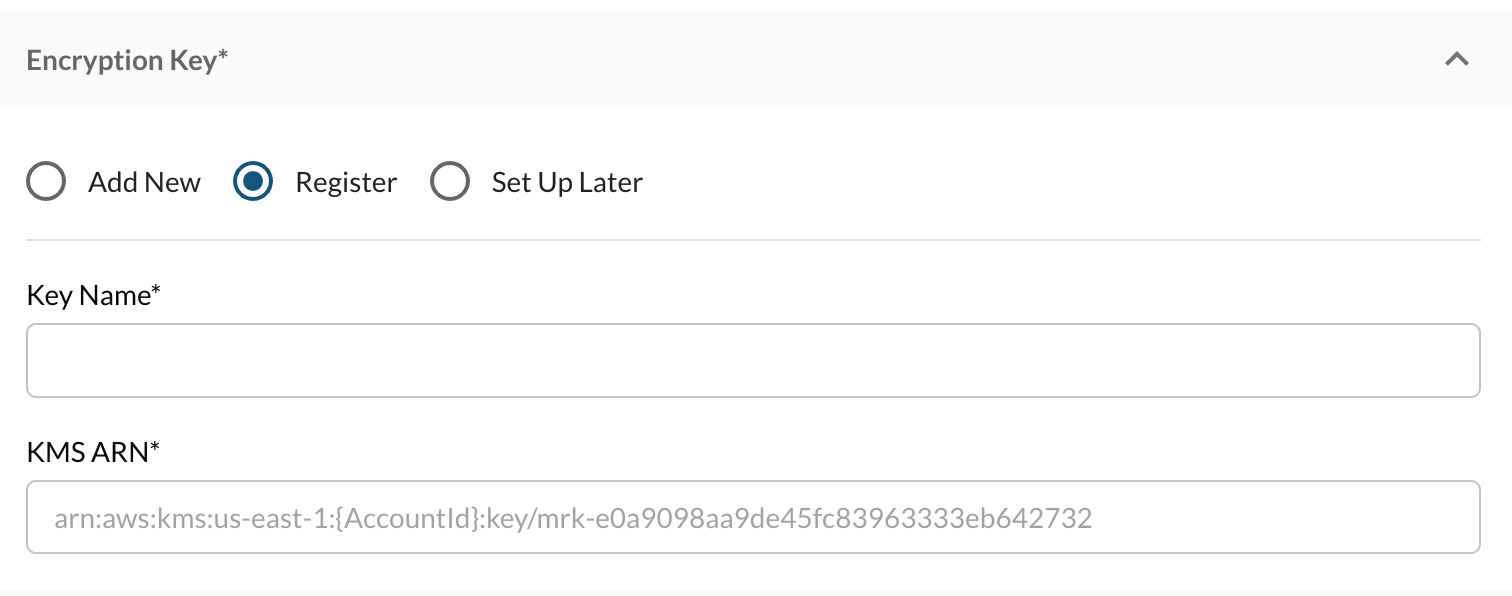Screen dimensions: 1512x596
Task: Collapse the Encryption Key section chevron
Action: (1457, 60)
